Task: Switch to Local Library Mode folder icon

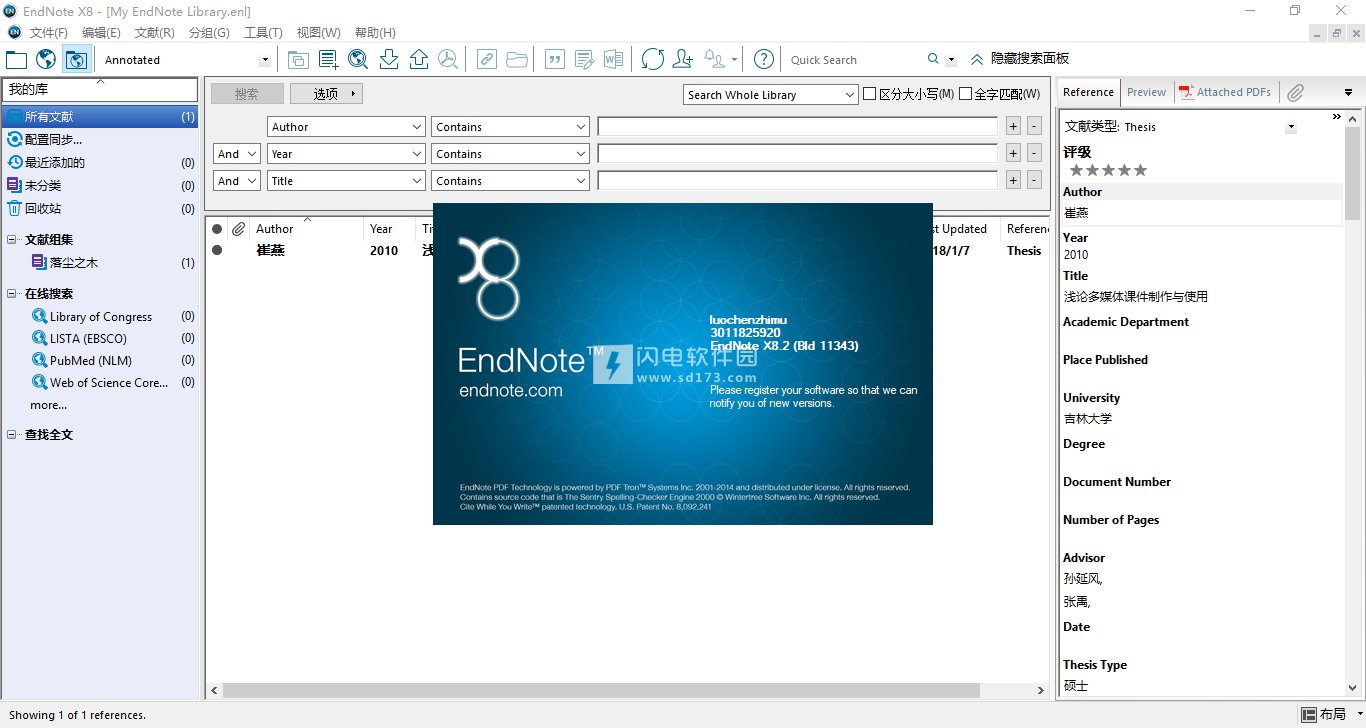Action: click(x=16, y=59)
